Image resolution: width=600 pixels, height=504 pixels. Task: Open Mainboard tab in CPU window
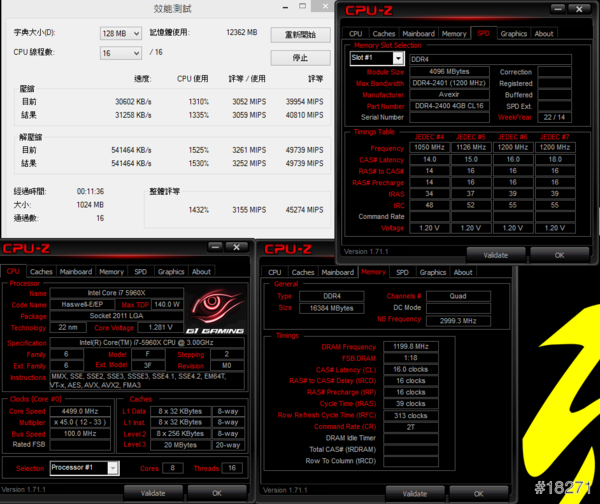[76, 272]
